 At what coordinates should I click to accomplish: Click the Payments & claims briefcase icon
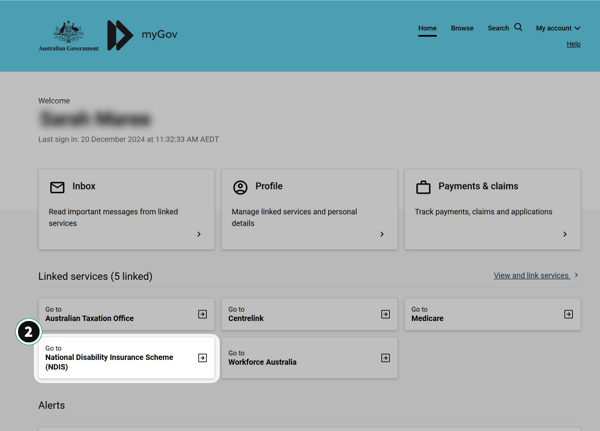click(423, 187)
